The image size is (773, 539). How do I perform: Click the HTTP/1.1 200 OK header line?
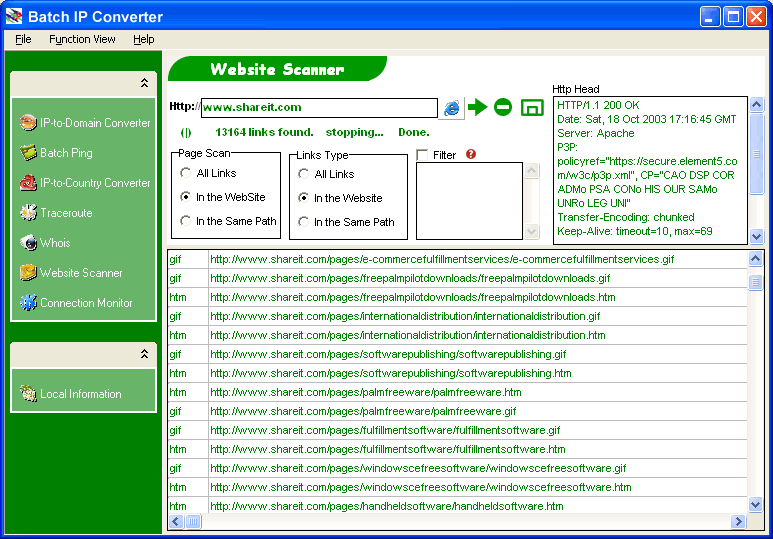pos(598,105)
